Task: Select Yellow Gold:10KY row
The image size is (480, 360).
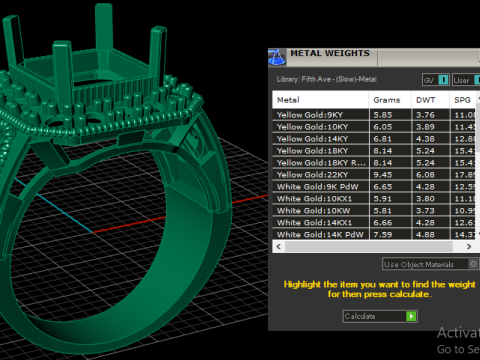Action: 374,127
